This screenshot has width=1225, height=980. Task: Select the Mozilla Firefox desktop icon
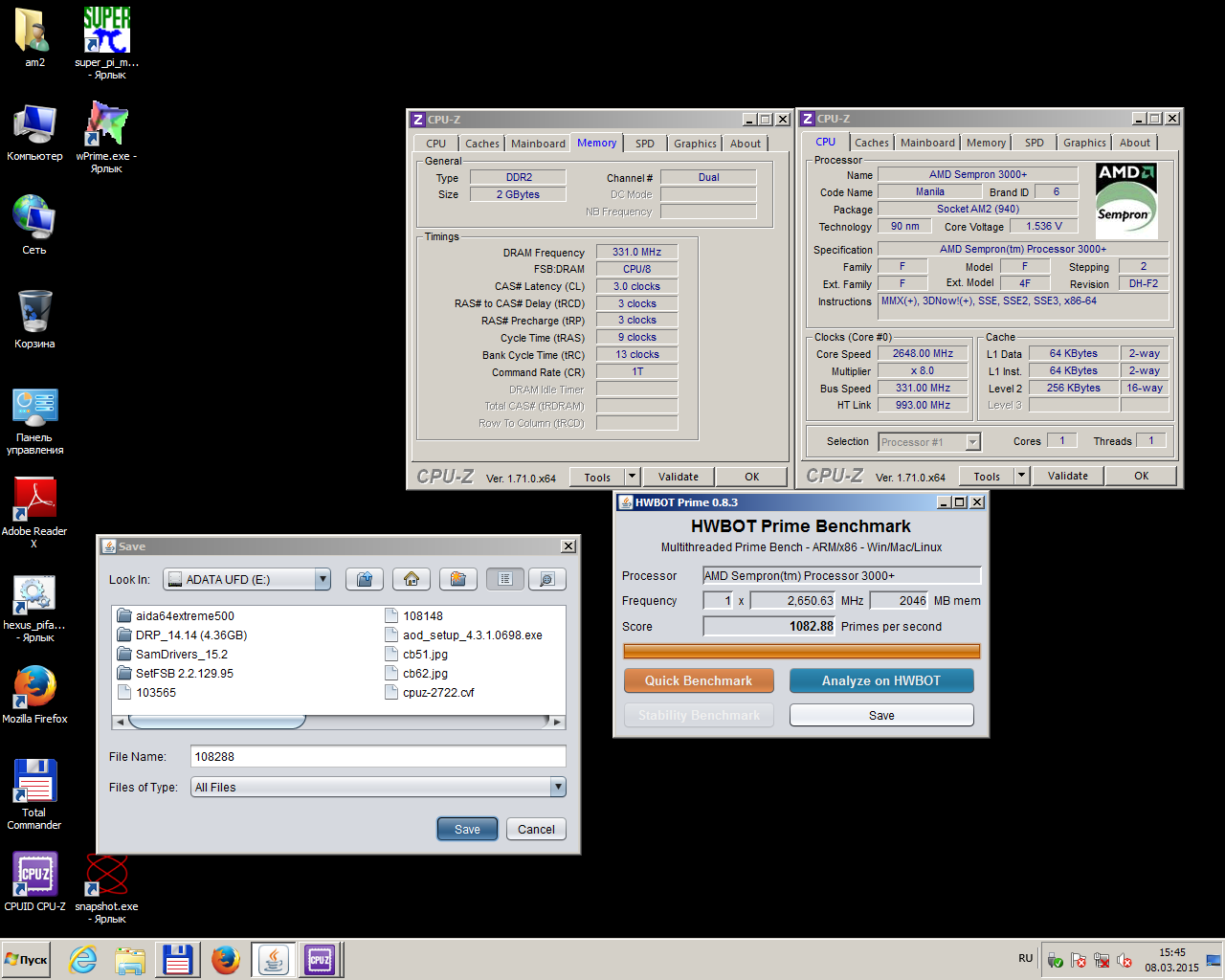(x=34, y=695)
